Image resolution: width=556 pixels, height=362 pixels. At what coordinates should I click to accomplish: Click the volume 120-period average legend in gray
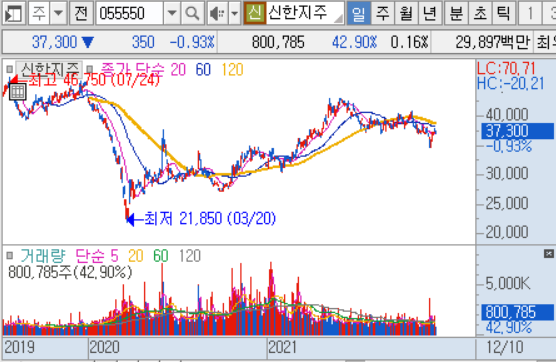point(190,256)
